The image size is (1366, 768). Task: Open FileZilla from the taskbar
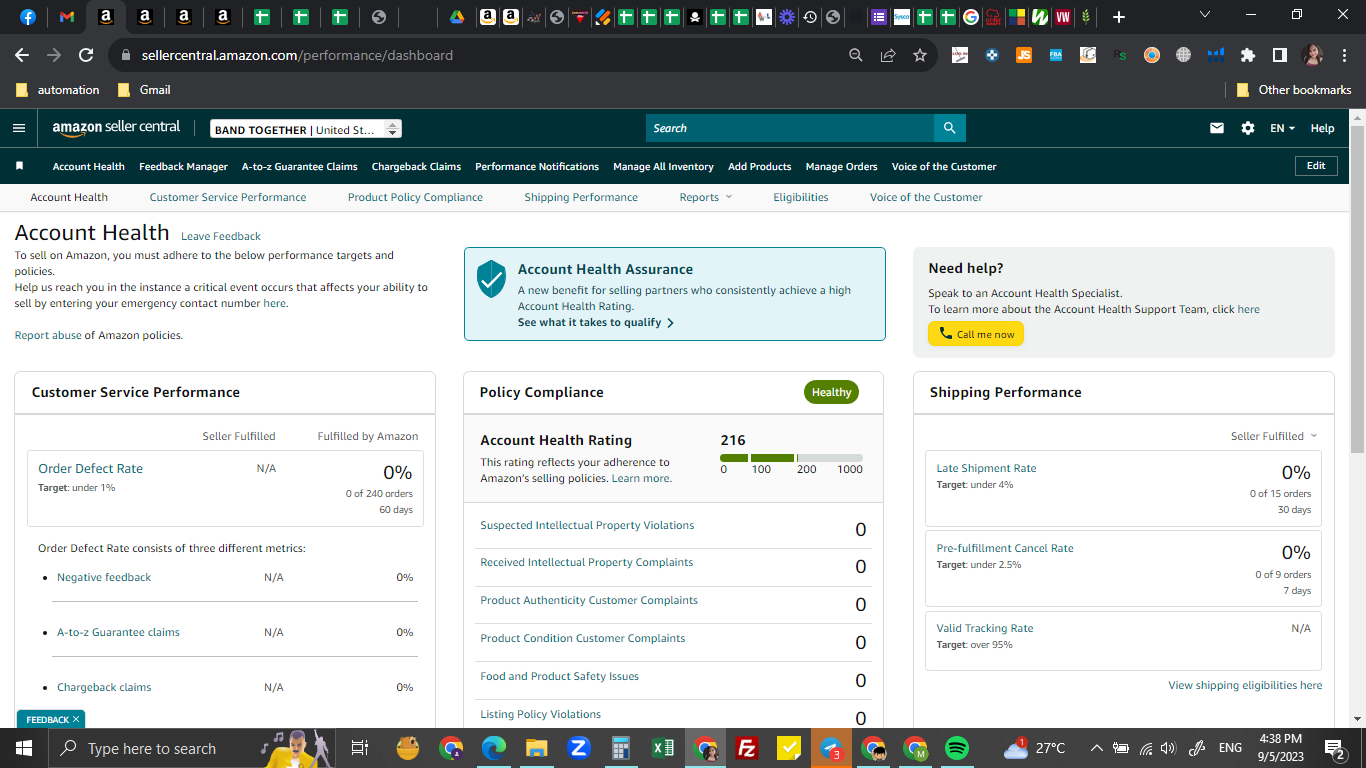coord(746,748)
